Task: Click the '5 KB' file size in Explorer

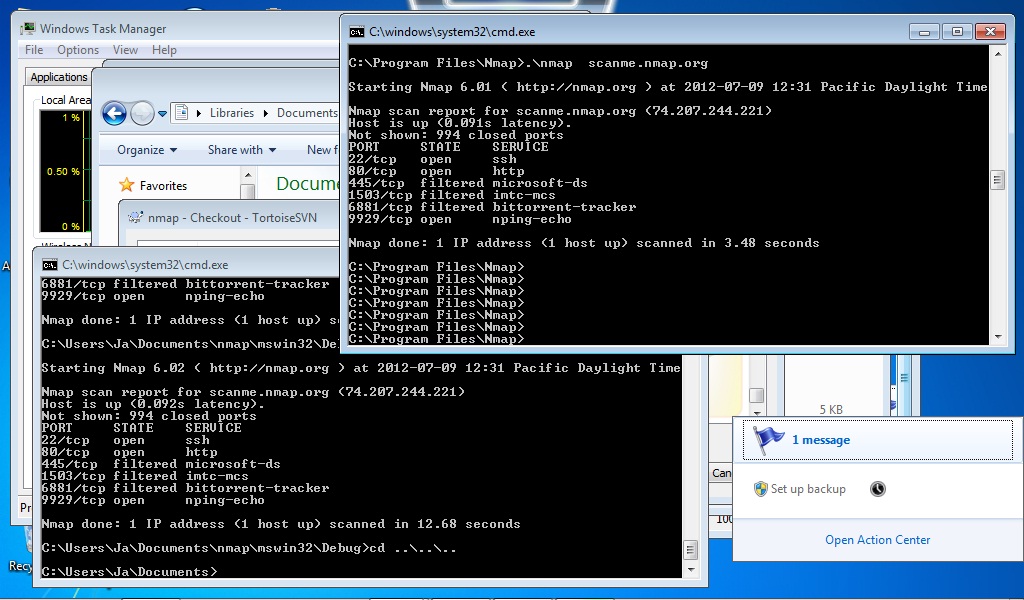Action: pyautogui.click(x=831, y=410)
